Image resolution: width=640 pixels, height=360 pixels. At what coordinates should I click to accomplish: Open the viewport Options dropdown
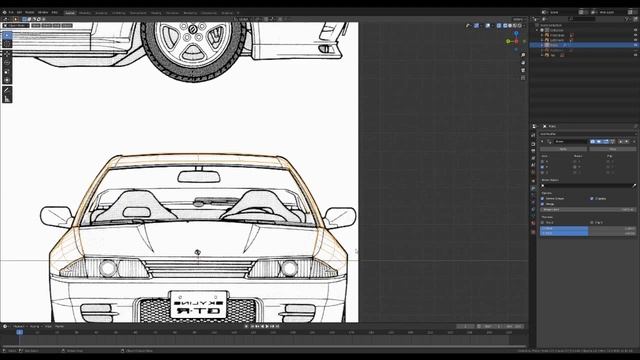point(518,19)
